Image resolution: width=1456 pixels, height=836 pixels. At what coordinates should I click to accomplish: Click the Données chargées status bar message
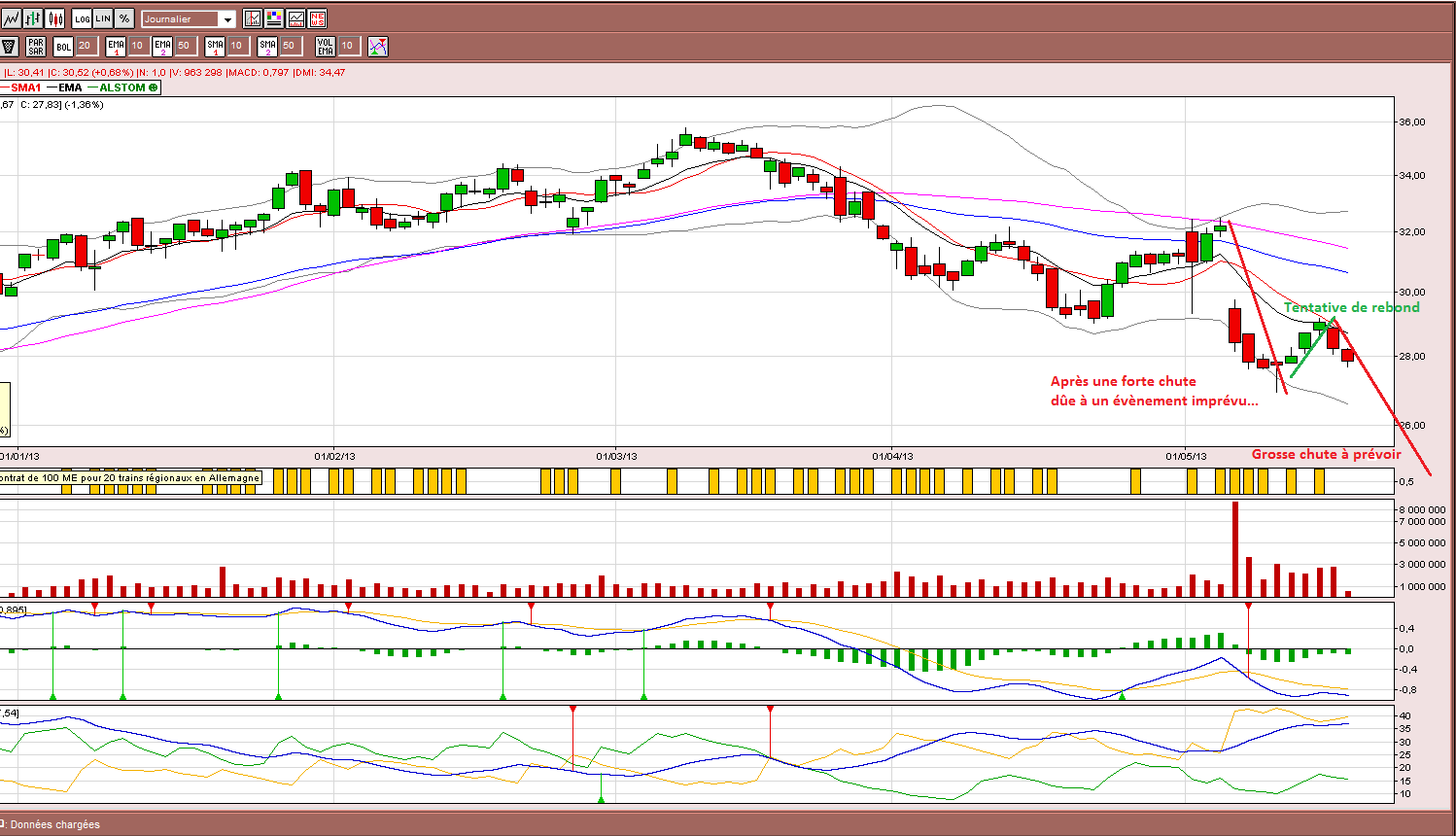pyautogui.click(x=55, y=824)
